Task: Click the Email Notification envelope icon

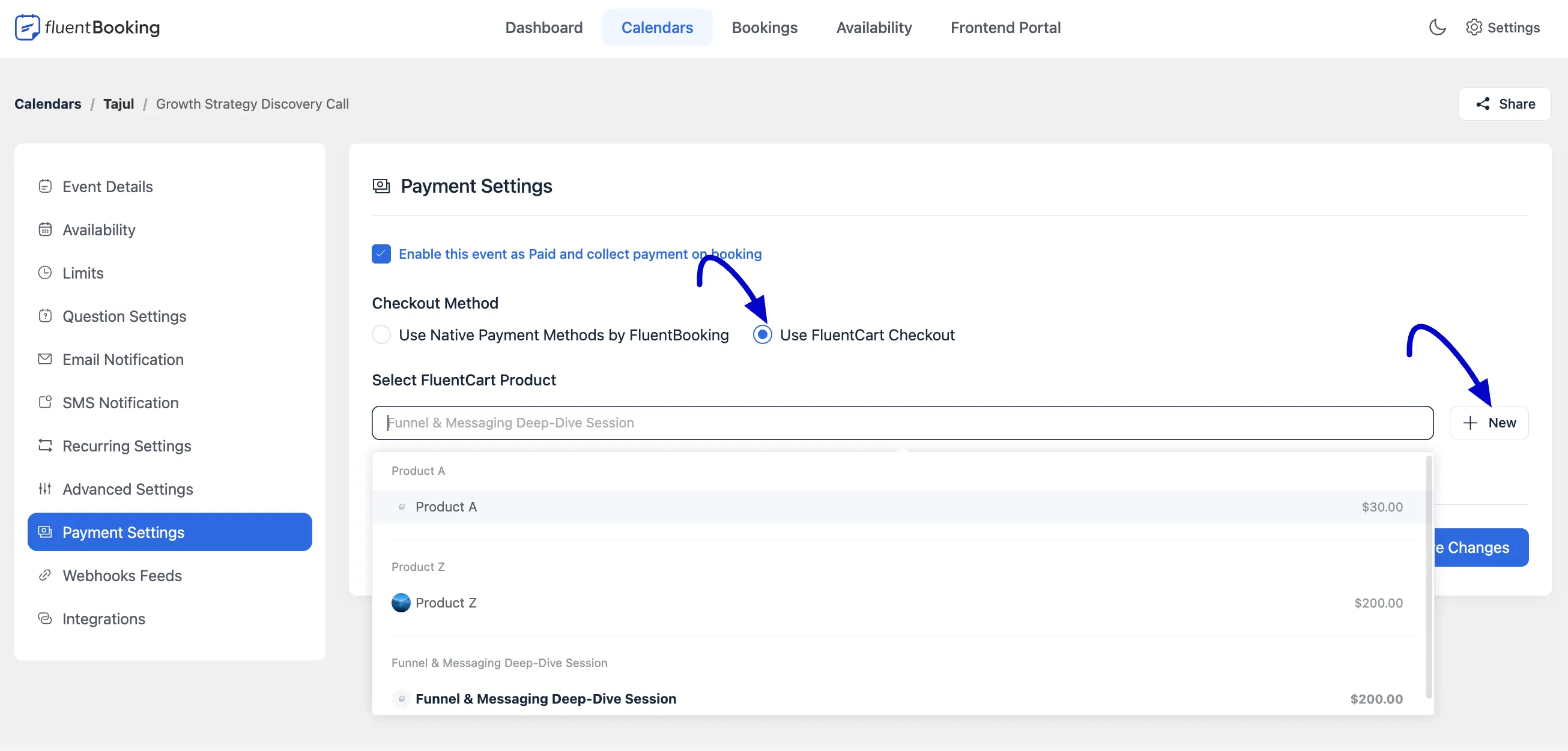Action: tap(45, 359)
